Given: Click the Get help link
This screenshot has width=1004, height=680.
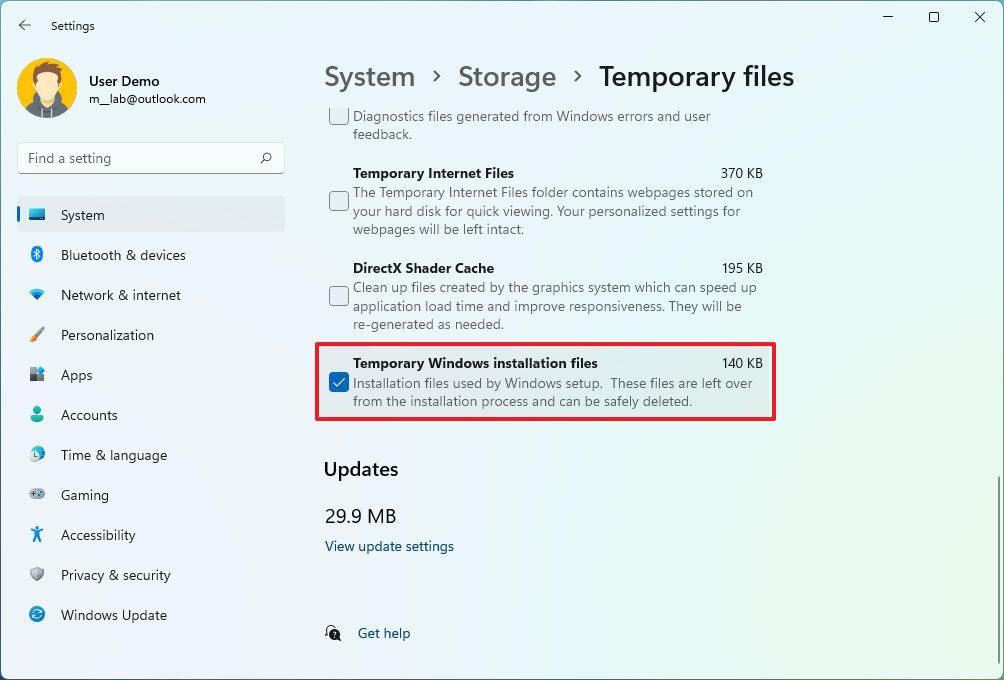Looking at the screenshot, I should (384, 633).
